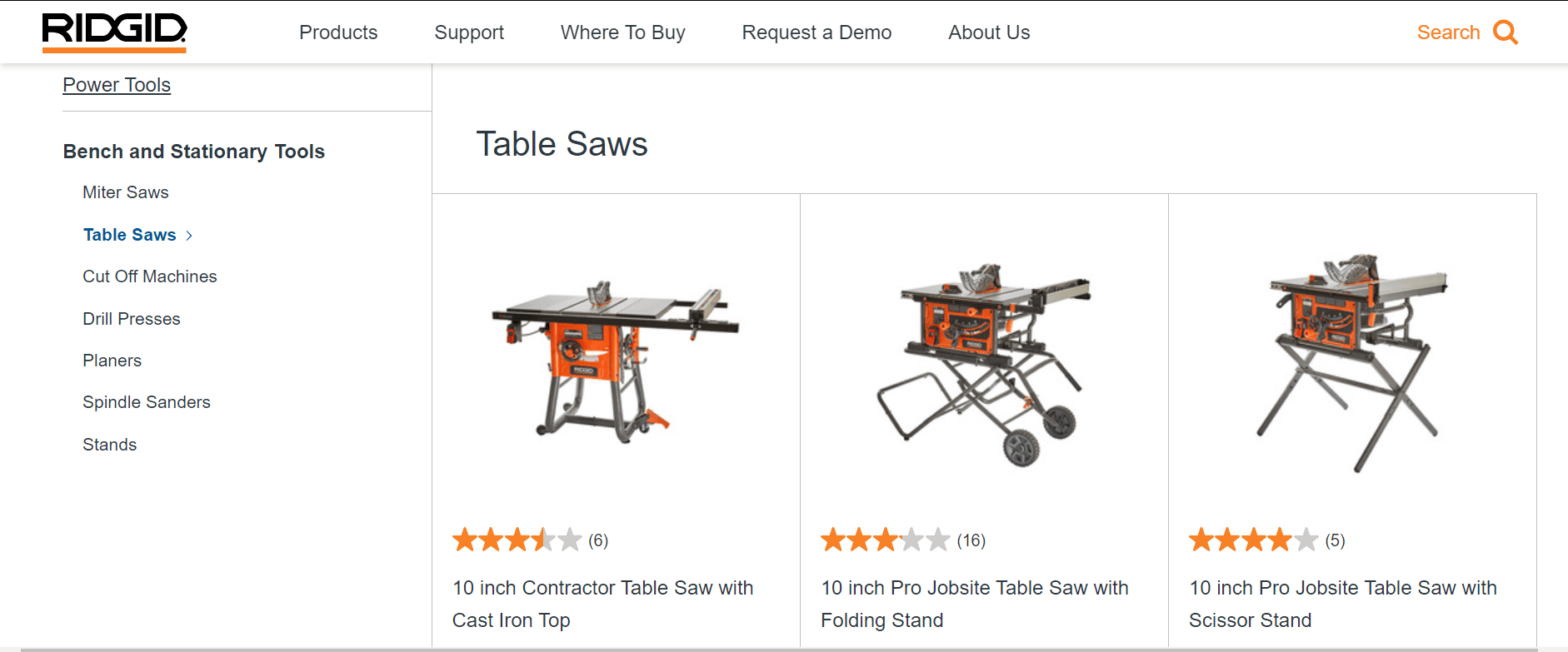Click the star rating of the Contractor saw
Viewport: 1568px width, 652px height.
(x=517, y=540)
